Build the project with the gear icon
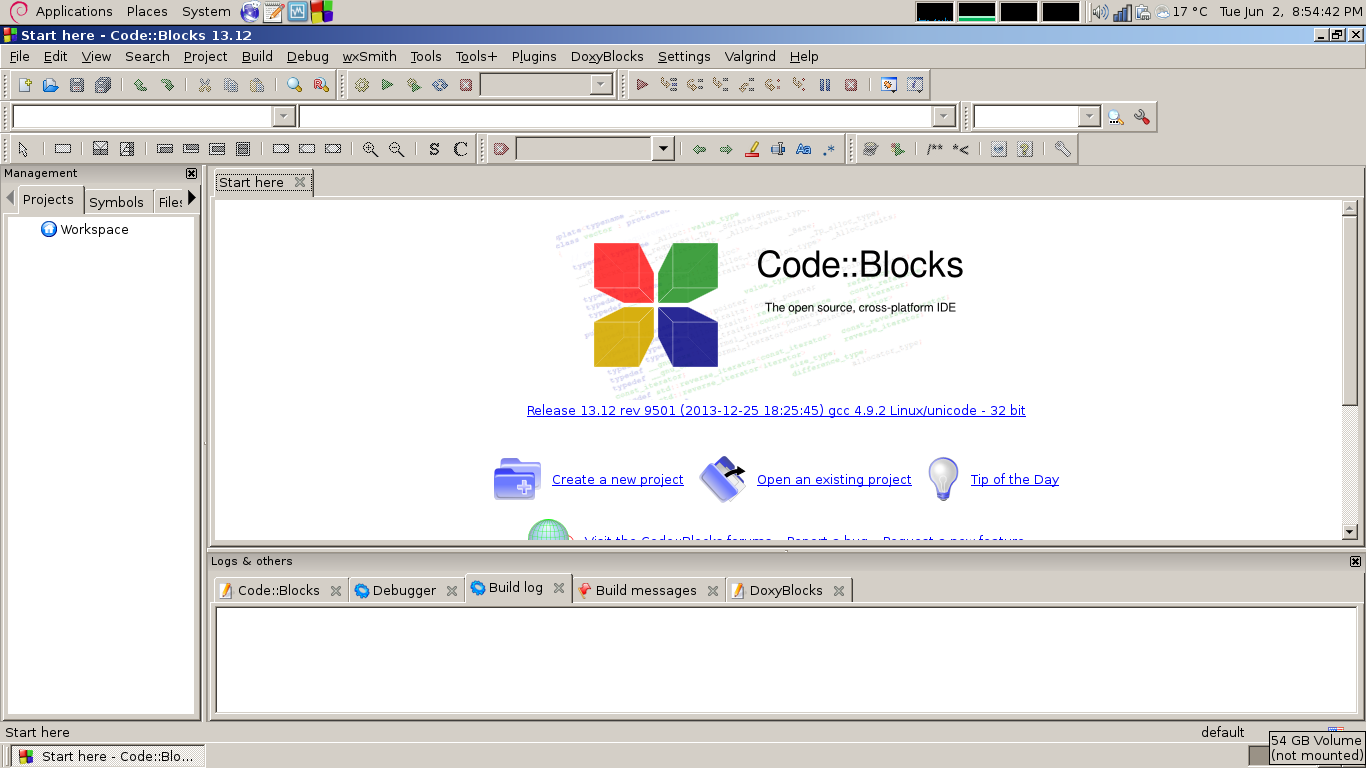 click(x=361, y=84)
